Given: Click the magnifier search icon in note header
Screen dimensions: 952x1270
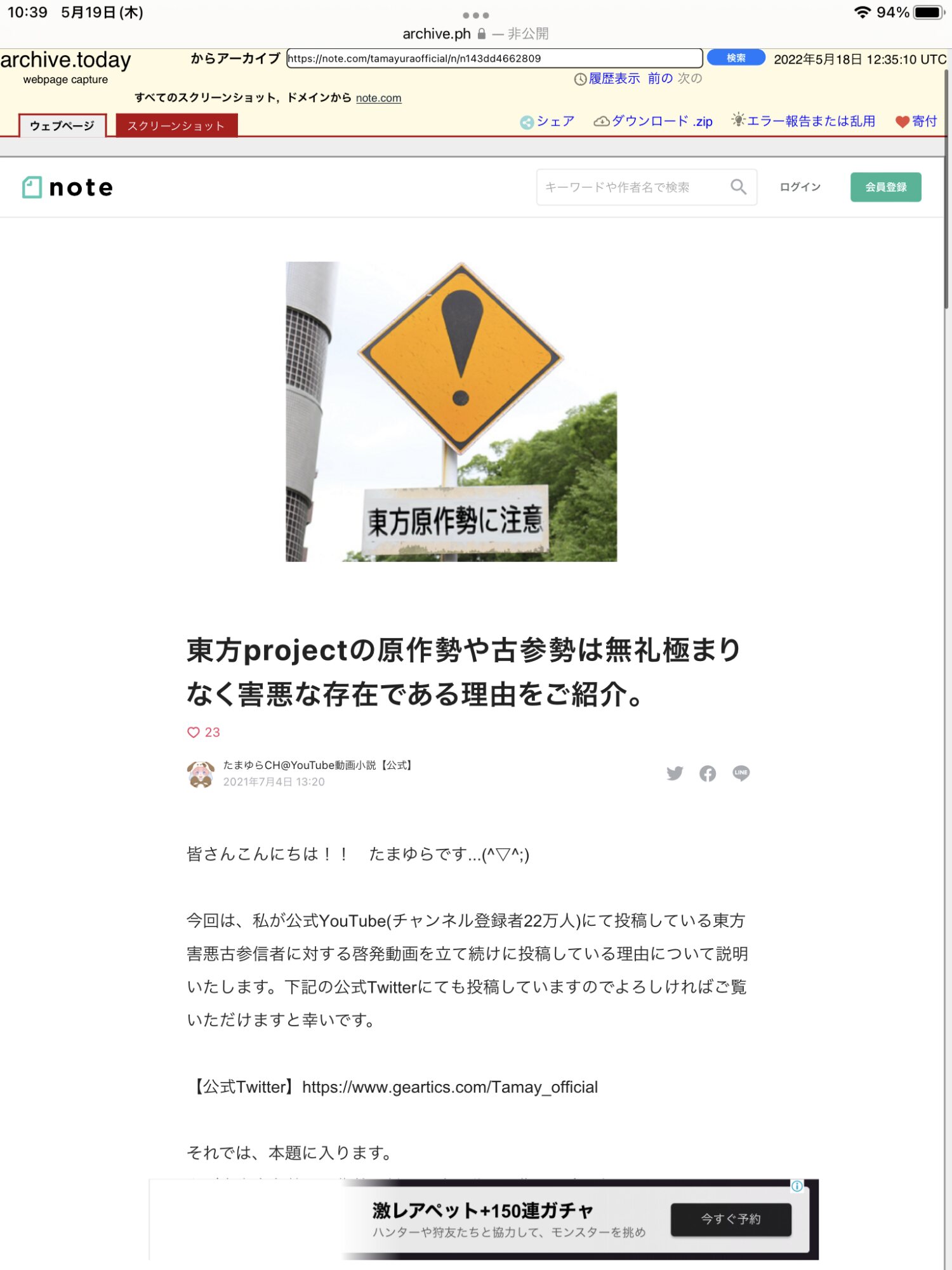Looking at the screenshot, I should [x=738, y=187].
